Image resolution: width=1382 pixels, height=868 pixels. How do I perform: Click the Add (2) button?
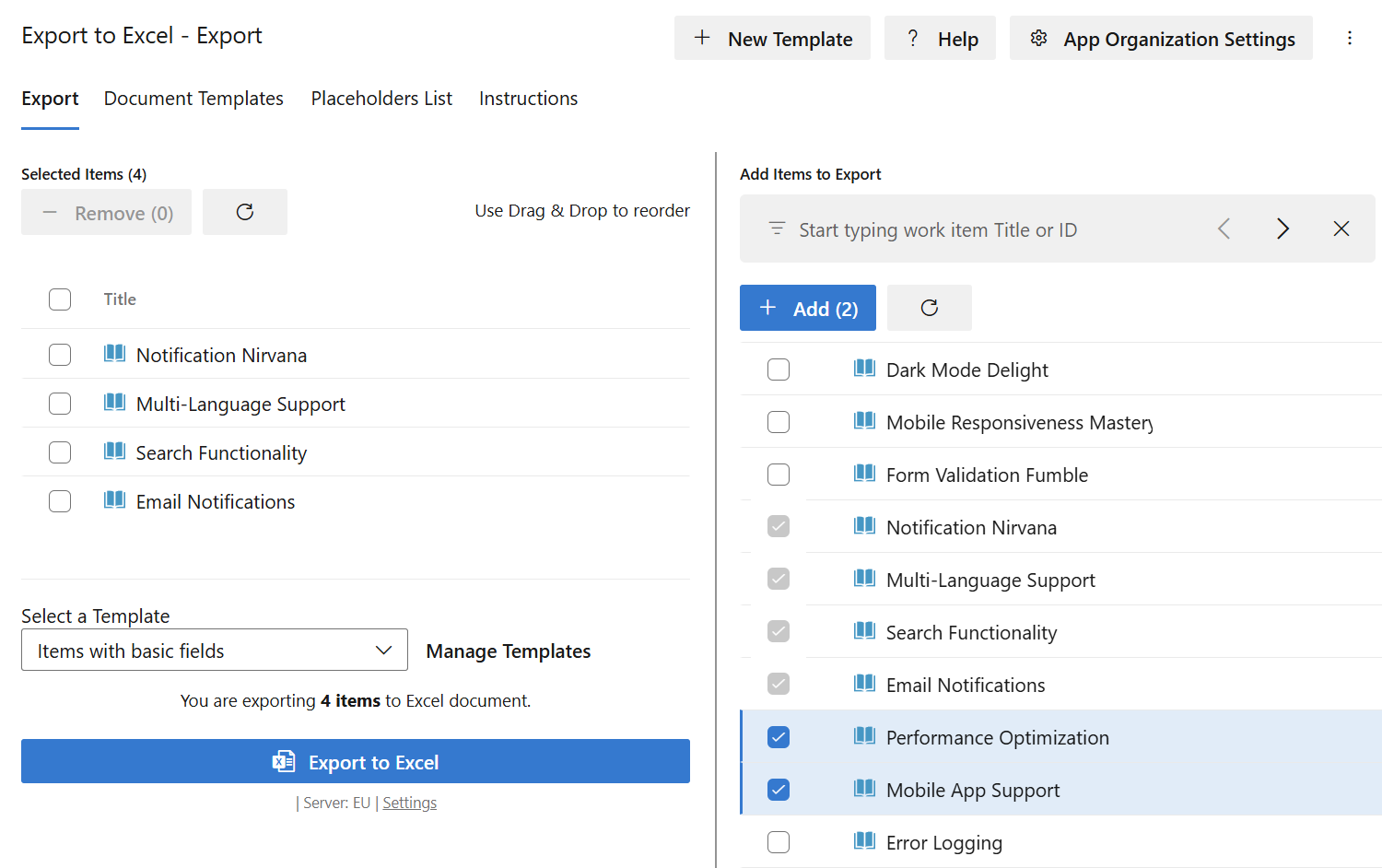point(807,308)
